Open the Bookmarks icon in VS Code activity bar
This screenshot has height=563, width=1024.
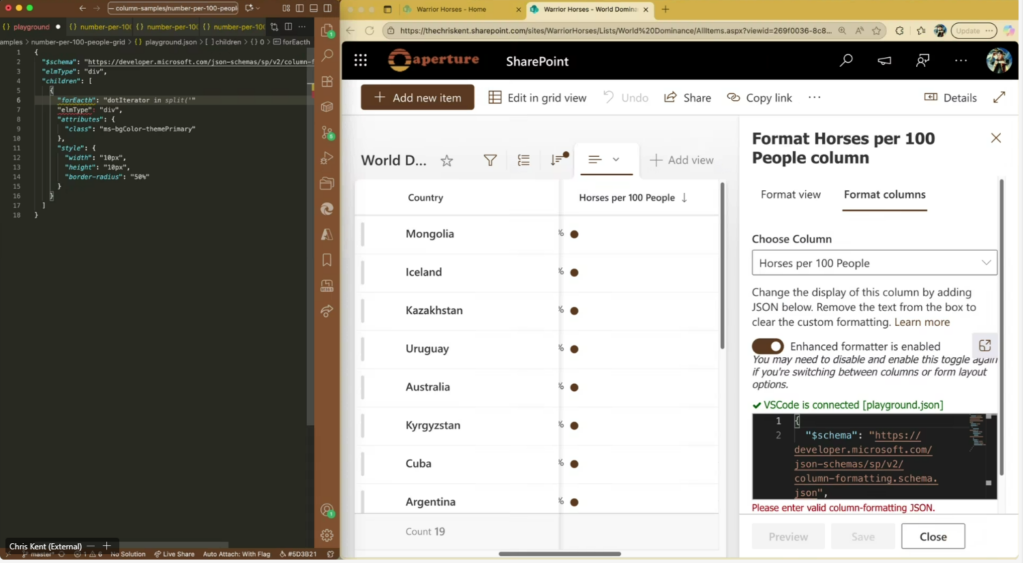coord(327,260)
